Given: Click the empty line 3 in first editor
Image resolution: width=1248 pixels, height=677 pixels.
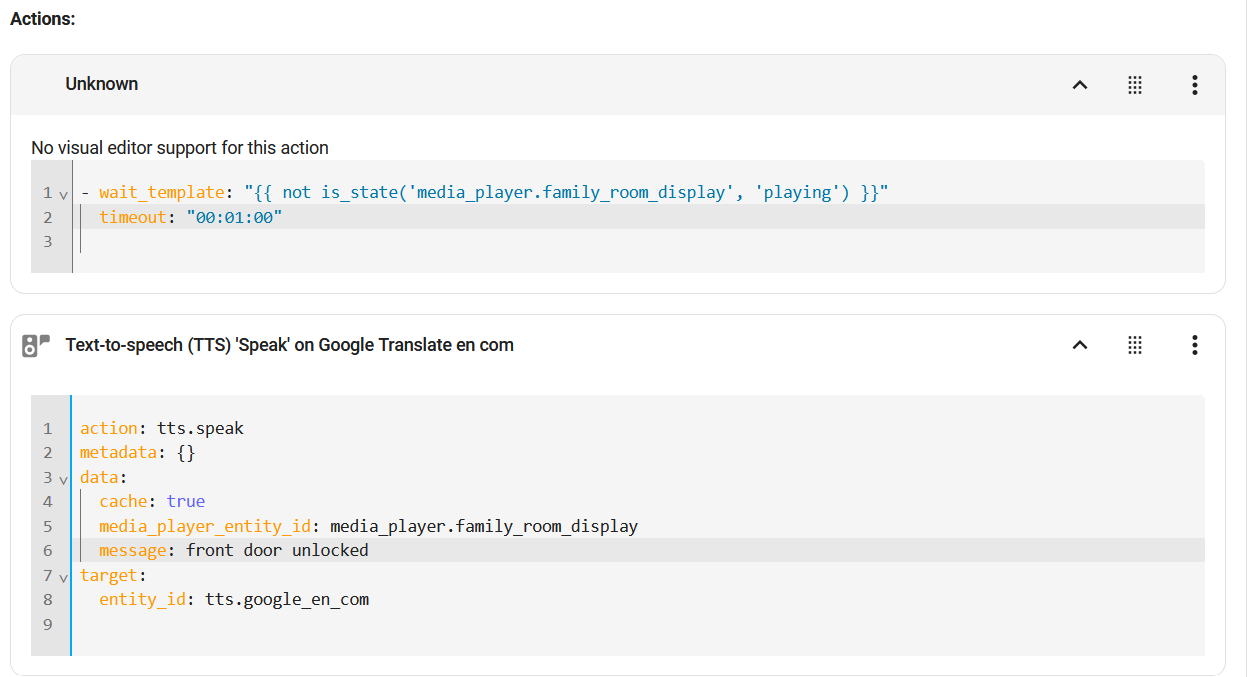Looking at the screenshot, I should point(638,242).
